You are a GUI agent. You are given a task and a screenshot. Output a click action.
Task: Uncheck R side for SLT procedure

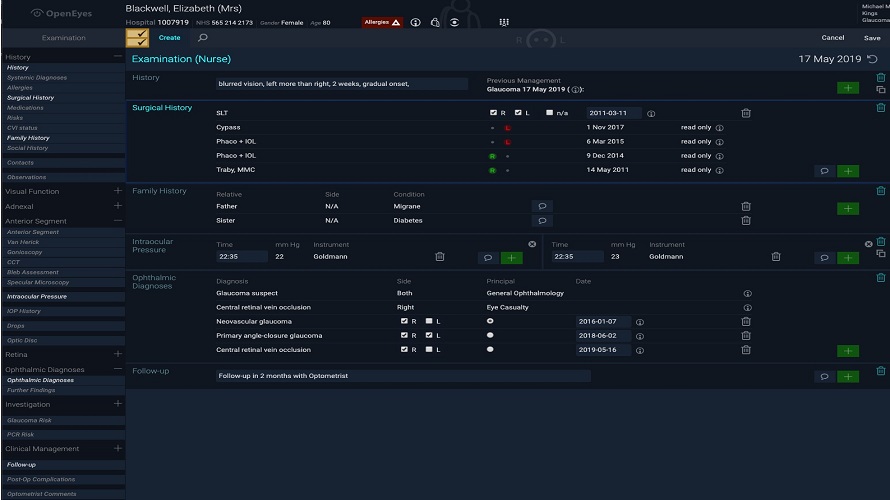(x=494, y=113)
